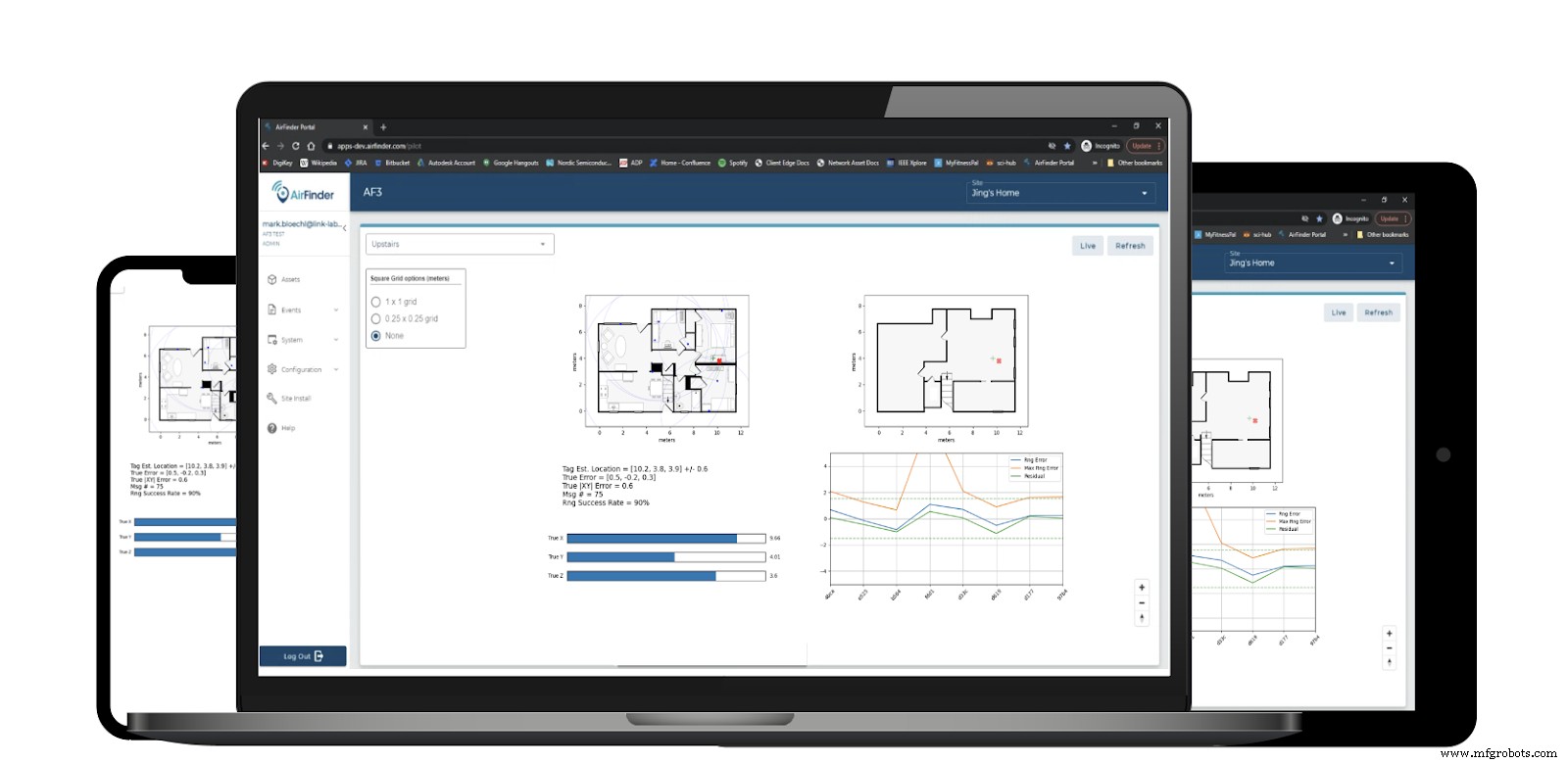1568x763 pixels.
Task: Open the Wikipedia bookmark on laptop
Action: (318, 164)
